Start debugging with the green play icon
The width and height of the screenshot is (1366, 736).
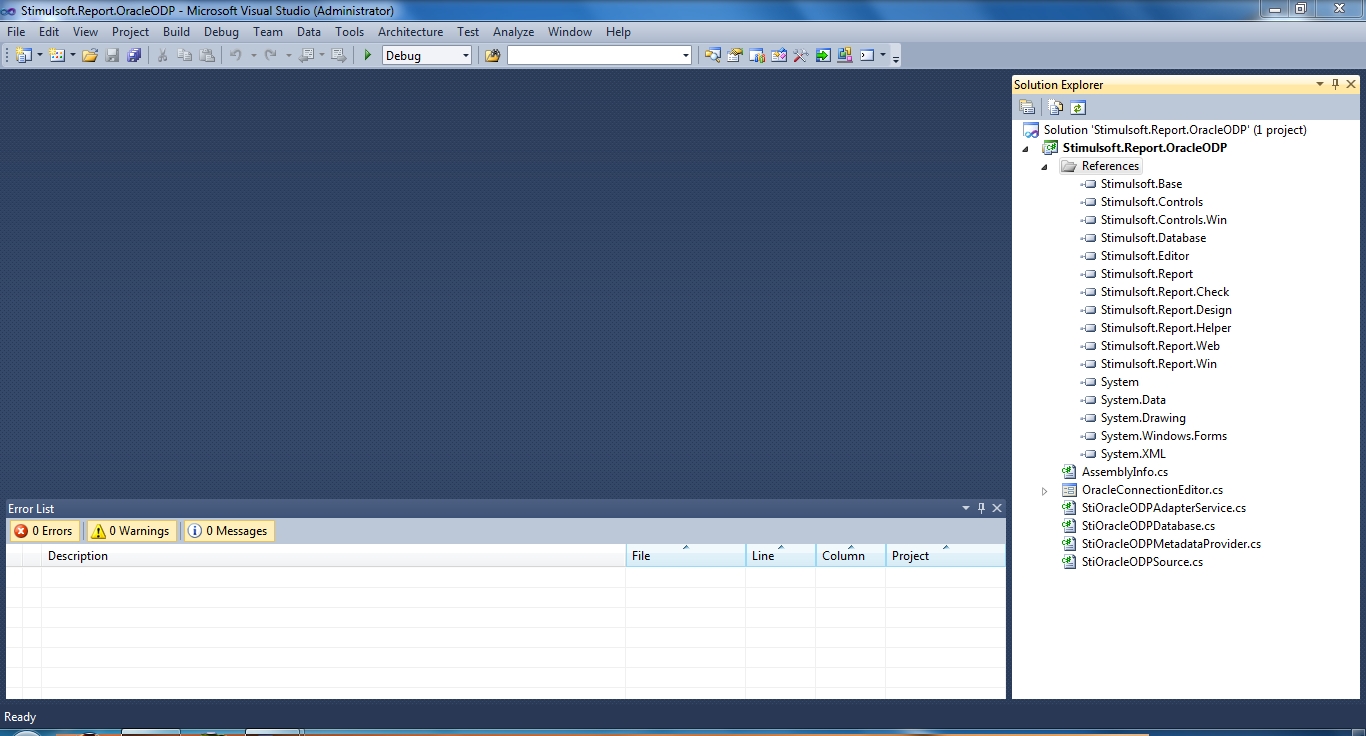[368, 56]
